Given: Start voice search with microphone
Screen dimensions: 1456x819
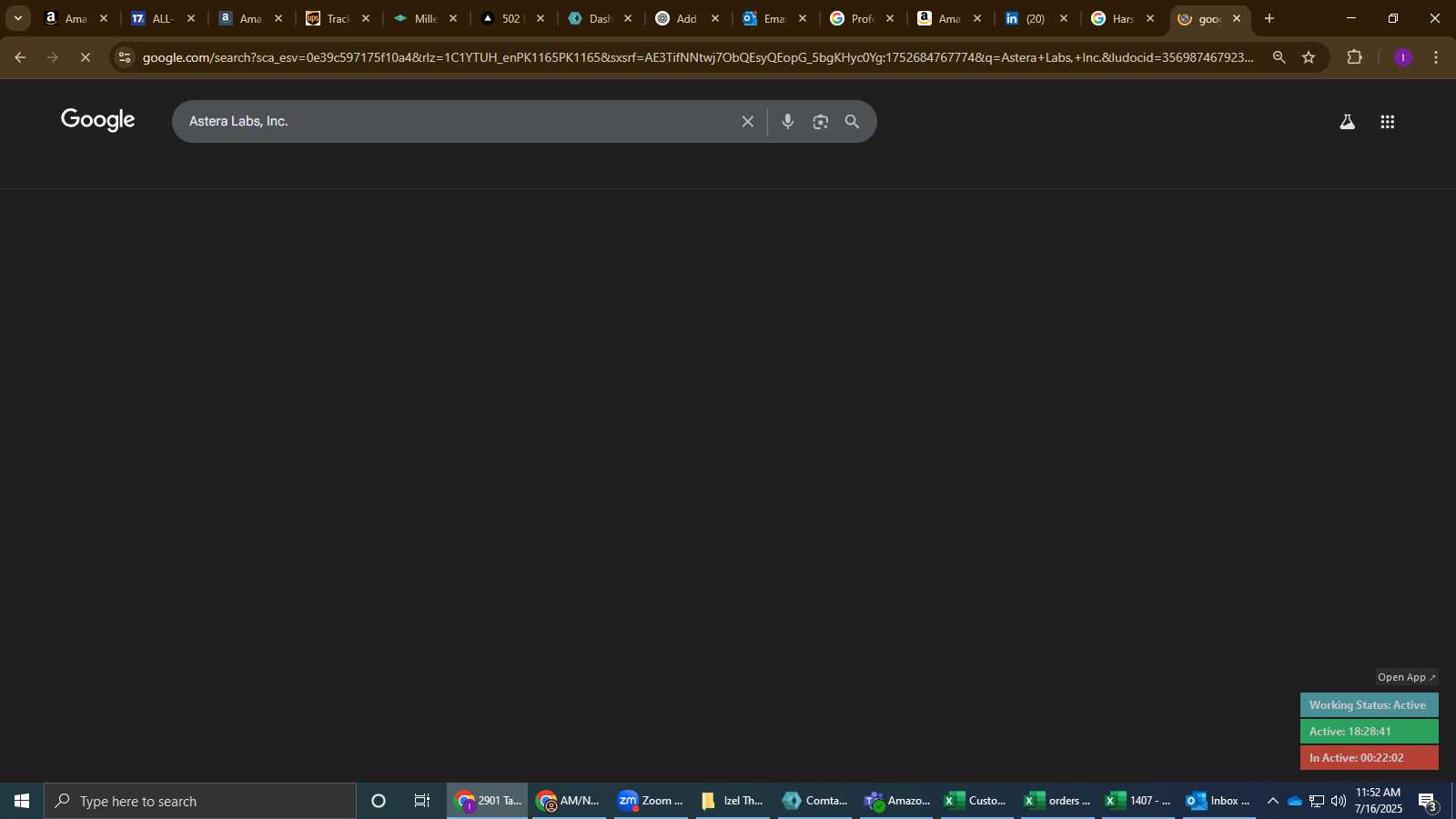Looking at the screenshot, I should click(x=788, y=121).
